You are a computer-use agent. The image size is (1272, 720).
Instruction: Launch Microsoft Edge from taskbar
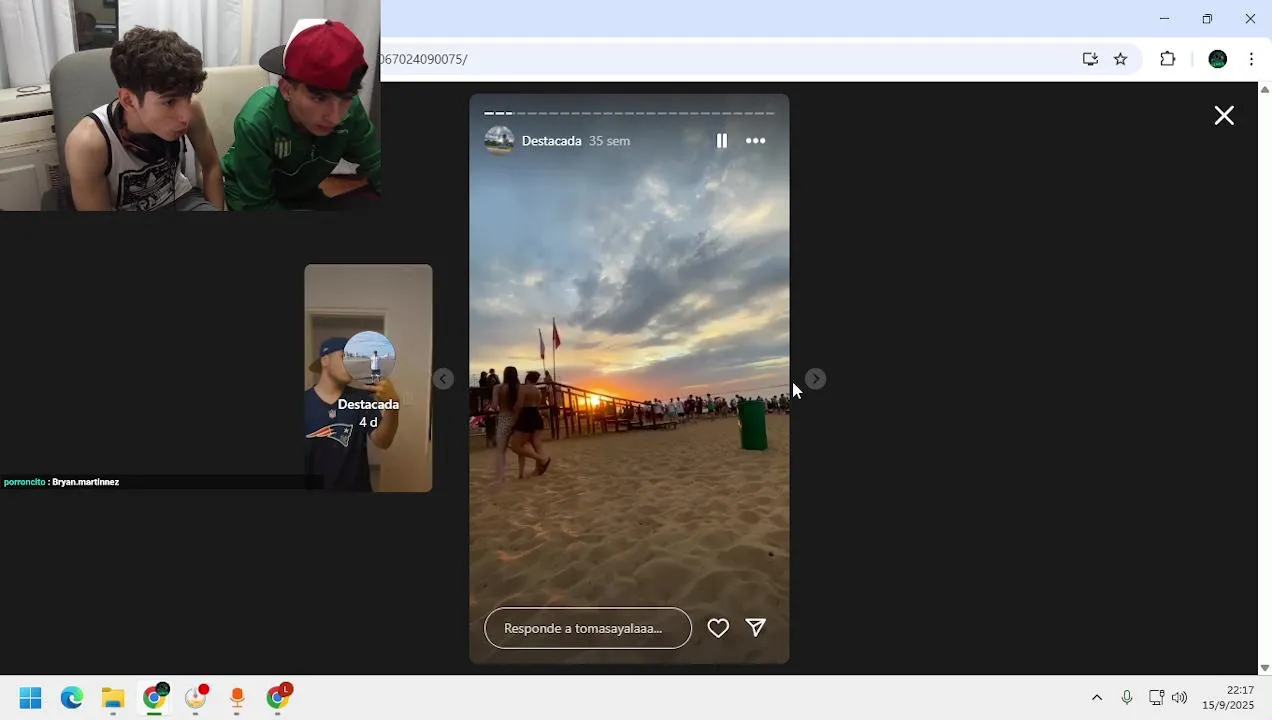[72, 698]
